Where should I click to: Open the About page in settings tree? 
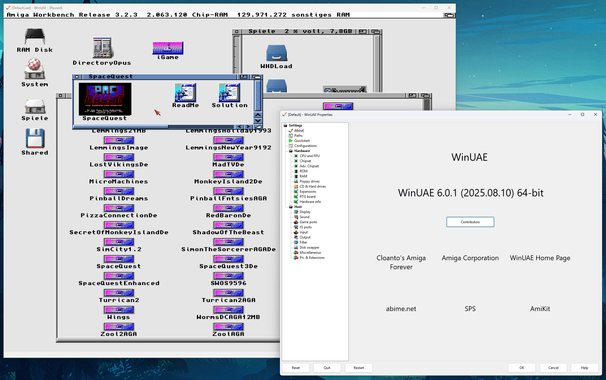pyautogui.click(x=299, y=131)
